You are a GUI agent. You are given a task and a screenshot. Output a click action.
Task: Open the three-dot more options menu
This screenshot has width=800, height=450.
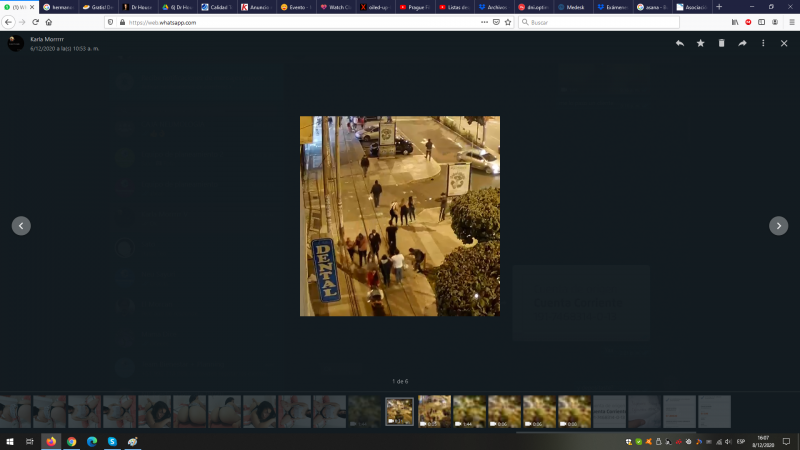(x=763, y=43)
